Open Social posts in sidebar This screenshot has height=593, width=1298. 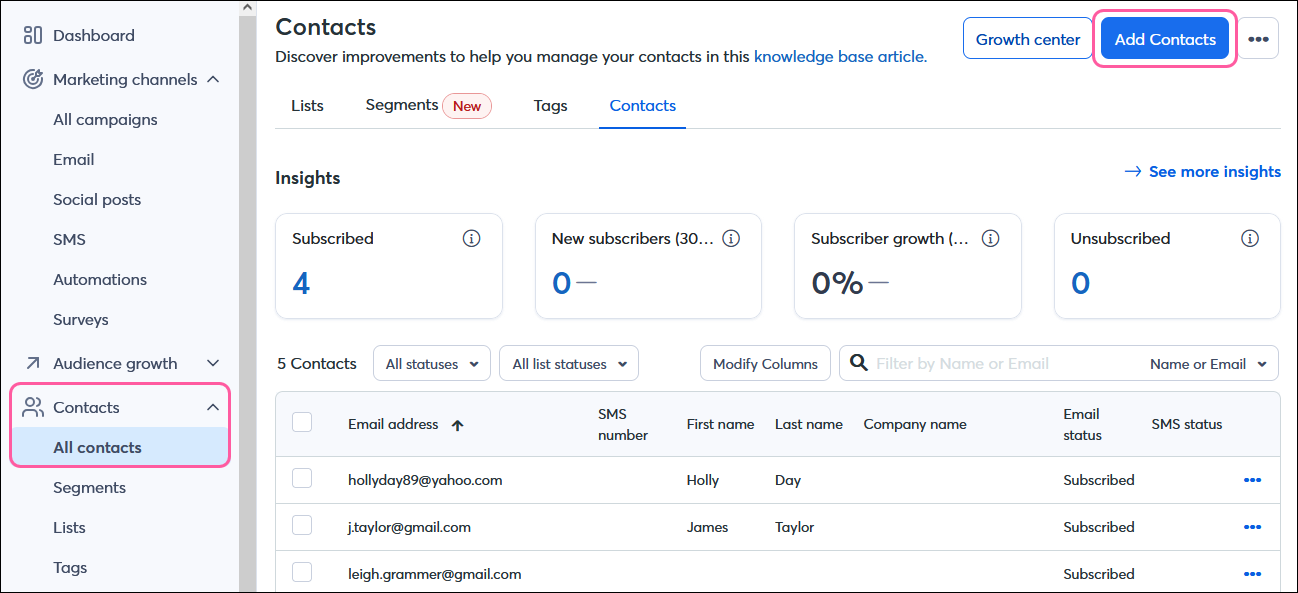coord(97,199)
